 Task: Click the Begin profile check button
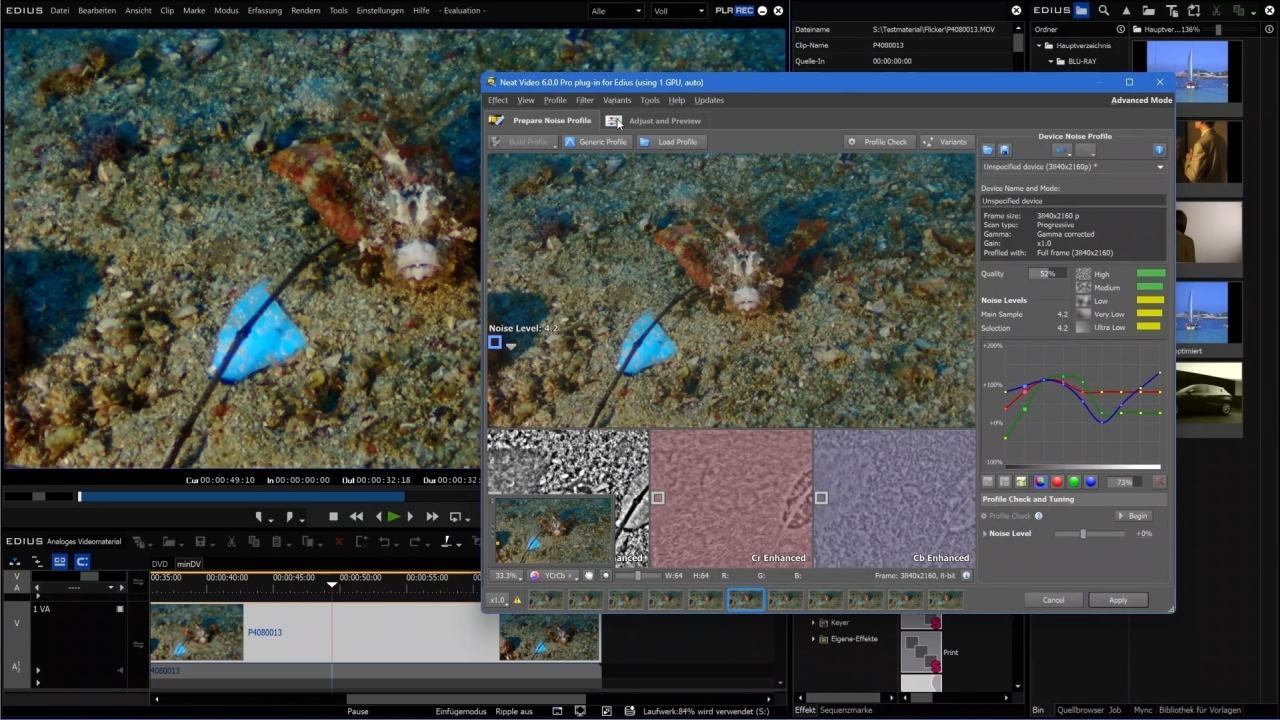coord(1134,516)
